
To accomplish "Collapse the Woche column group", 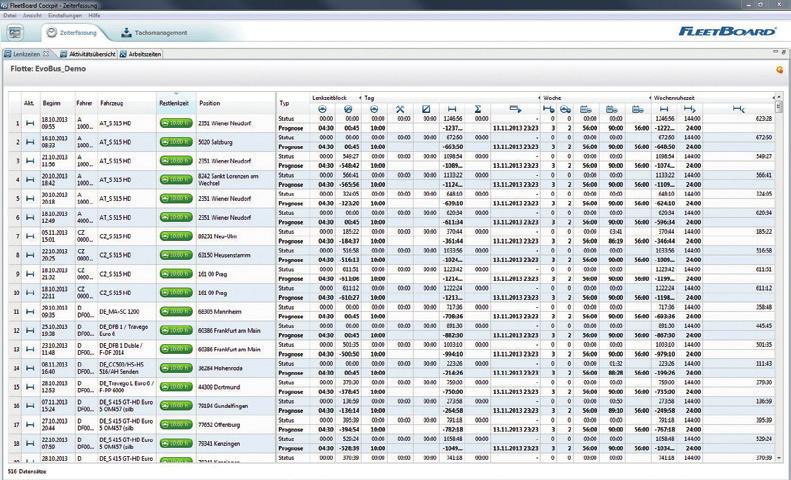I will click(650, 98).
